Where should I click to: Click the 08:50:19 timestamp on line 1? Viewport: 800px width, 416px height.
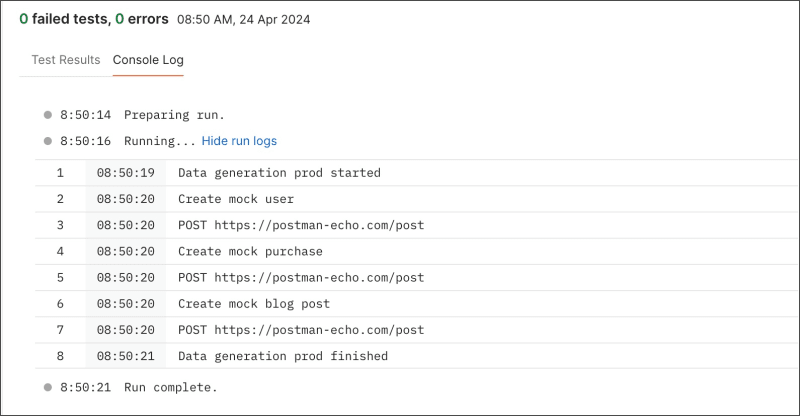click(125, 173)
